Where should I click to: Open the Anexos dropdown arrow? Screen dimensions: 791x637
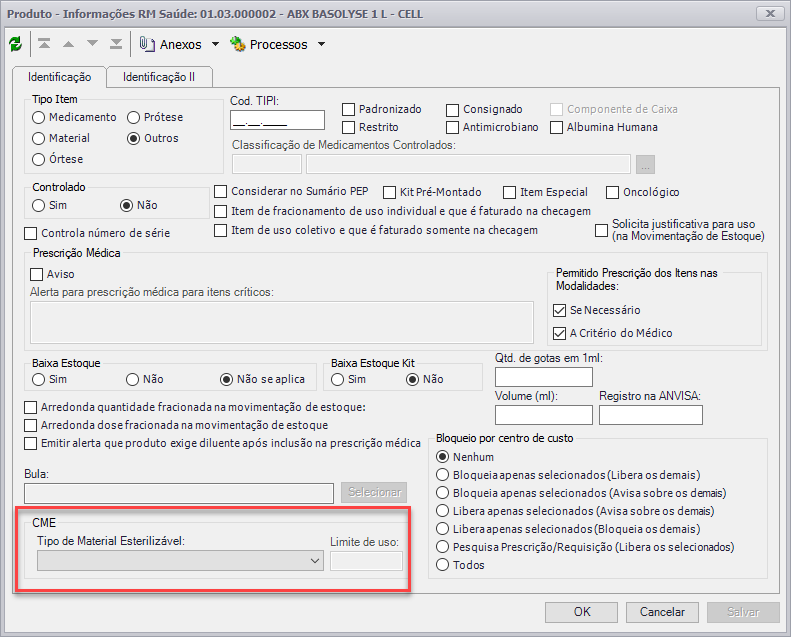215,44
